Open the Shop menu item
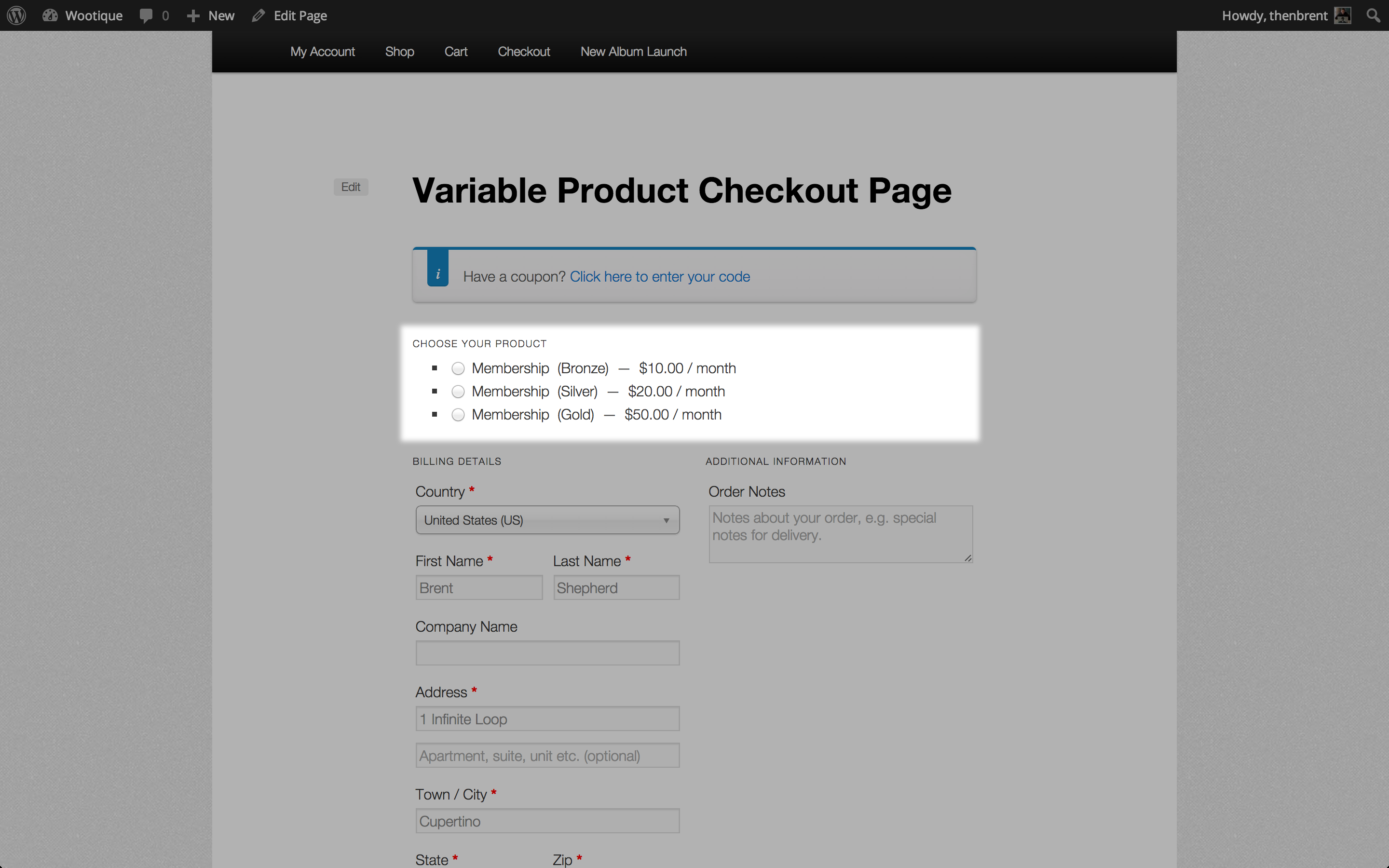 coord(399,52)
